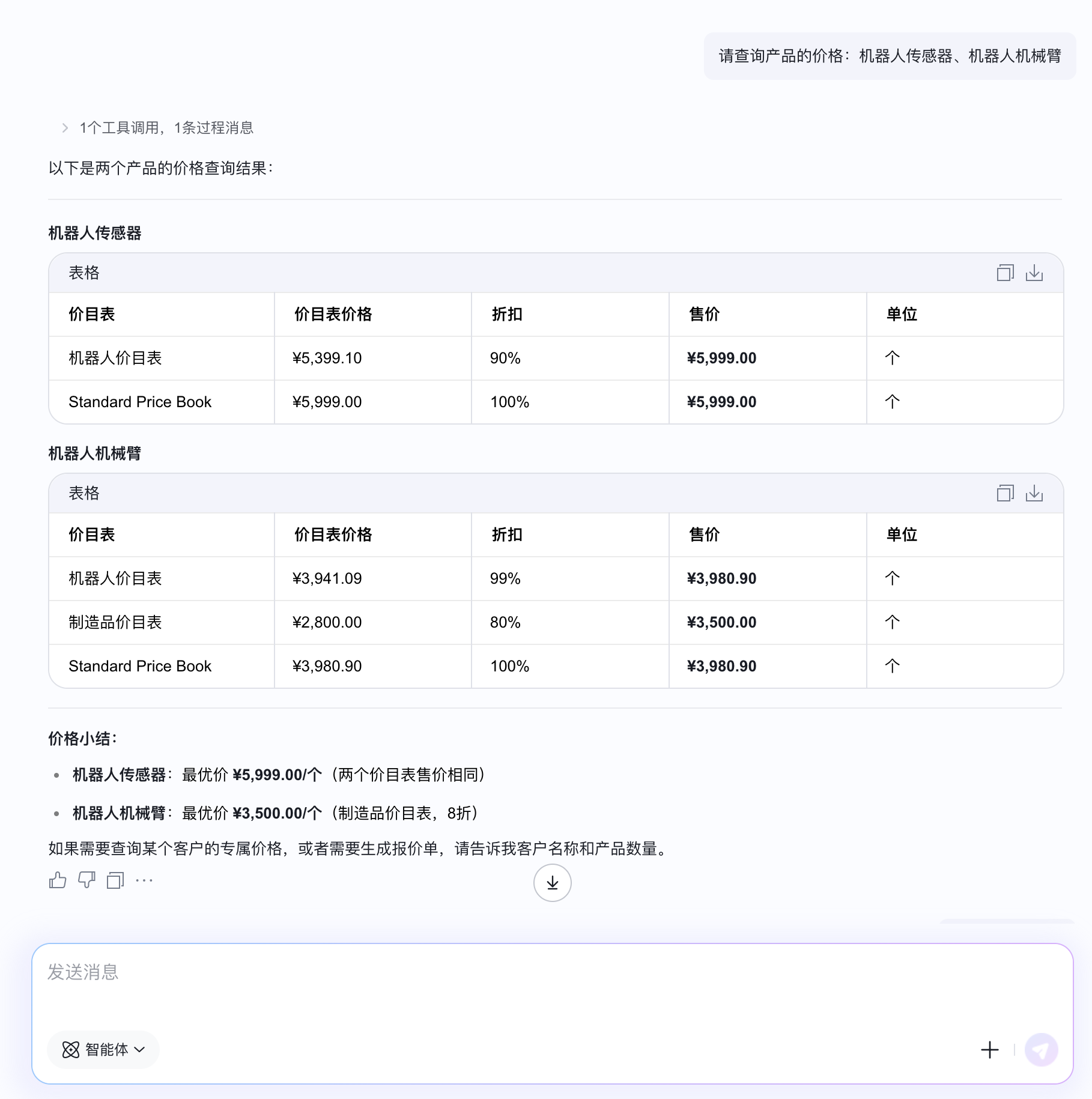1092x1099 pixels.
Task: Send the message with the paper plane button
Action: [1041, 1050]
